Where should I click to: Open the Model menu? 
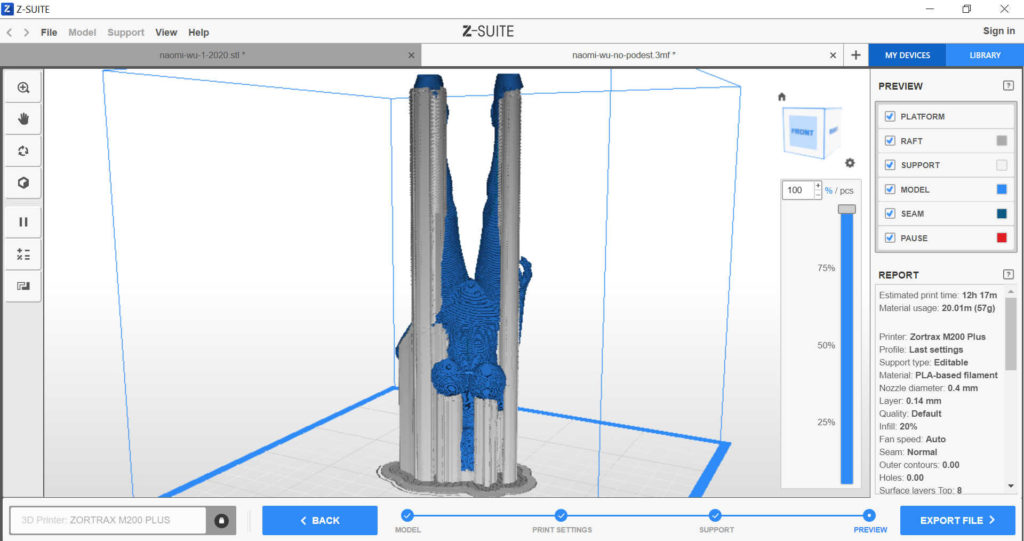tap(82, 32)
